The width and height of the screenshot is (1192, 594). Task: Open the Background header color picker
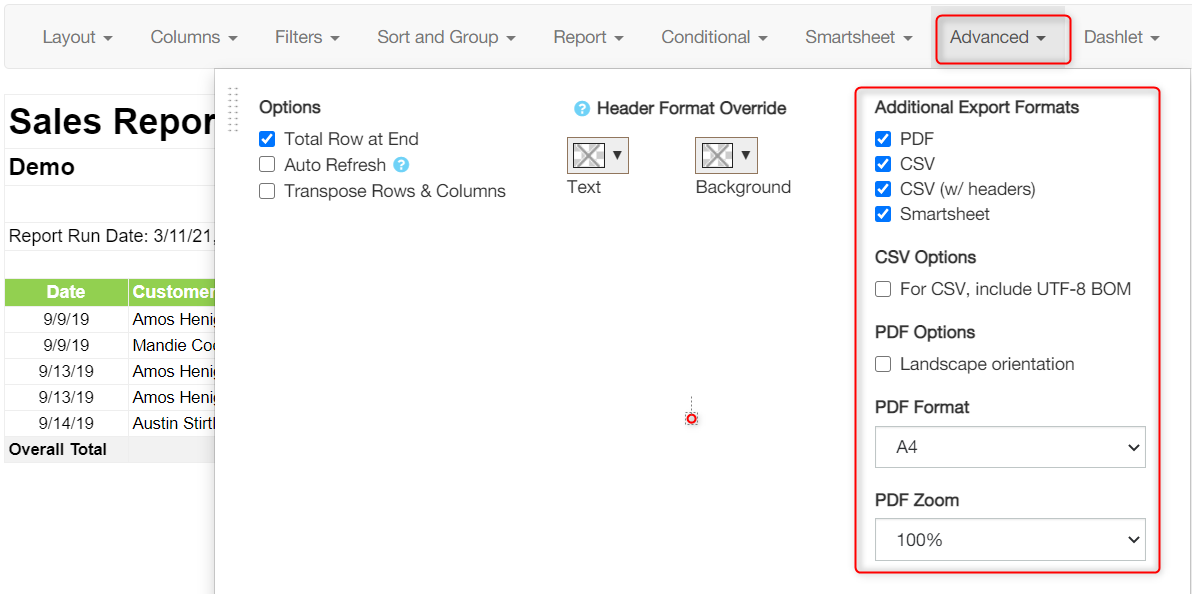pyautogui.click(x=726, y=155)
